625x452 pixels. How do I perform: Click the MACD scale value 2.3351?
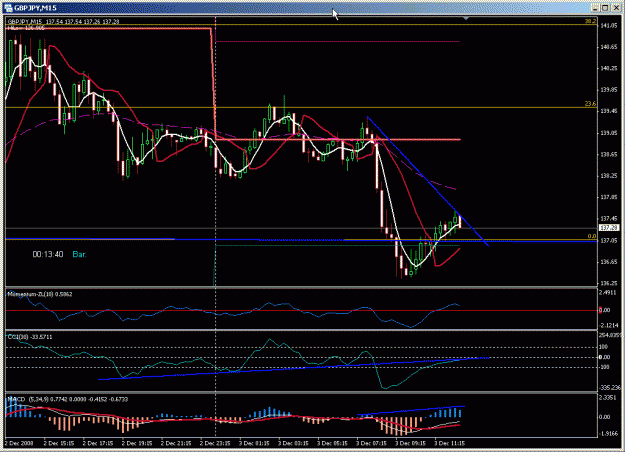(608, 398)
